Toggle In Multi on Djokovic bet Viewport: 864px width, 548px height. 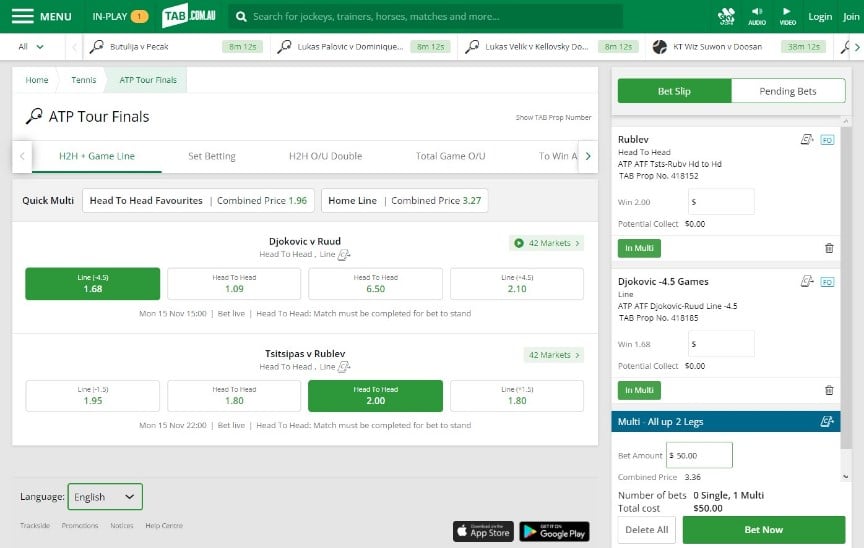coord(639,390)
